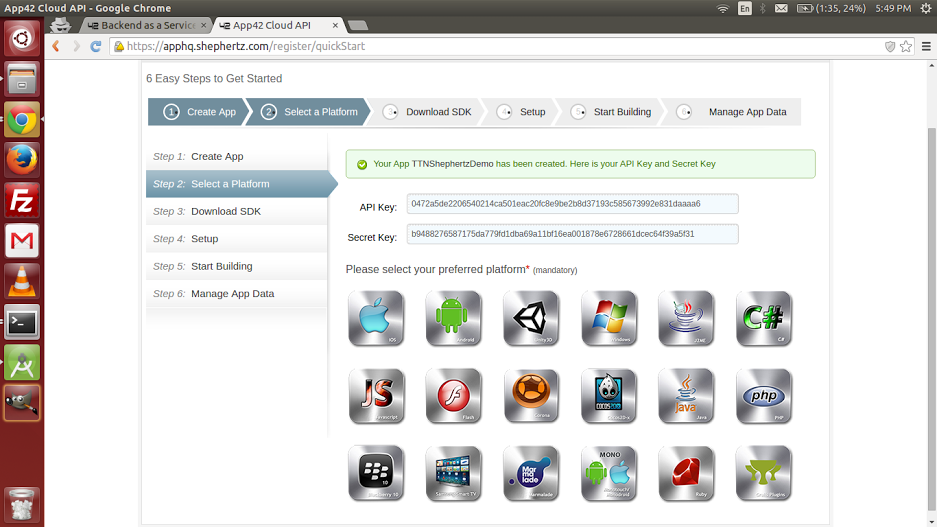Click inside the API Key field
Viewport: 937px width, 527px height.
tap(572, 204)
